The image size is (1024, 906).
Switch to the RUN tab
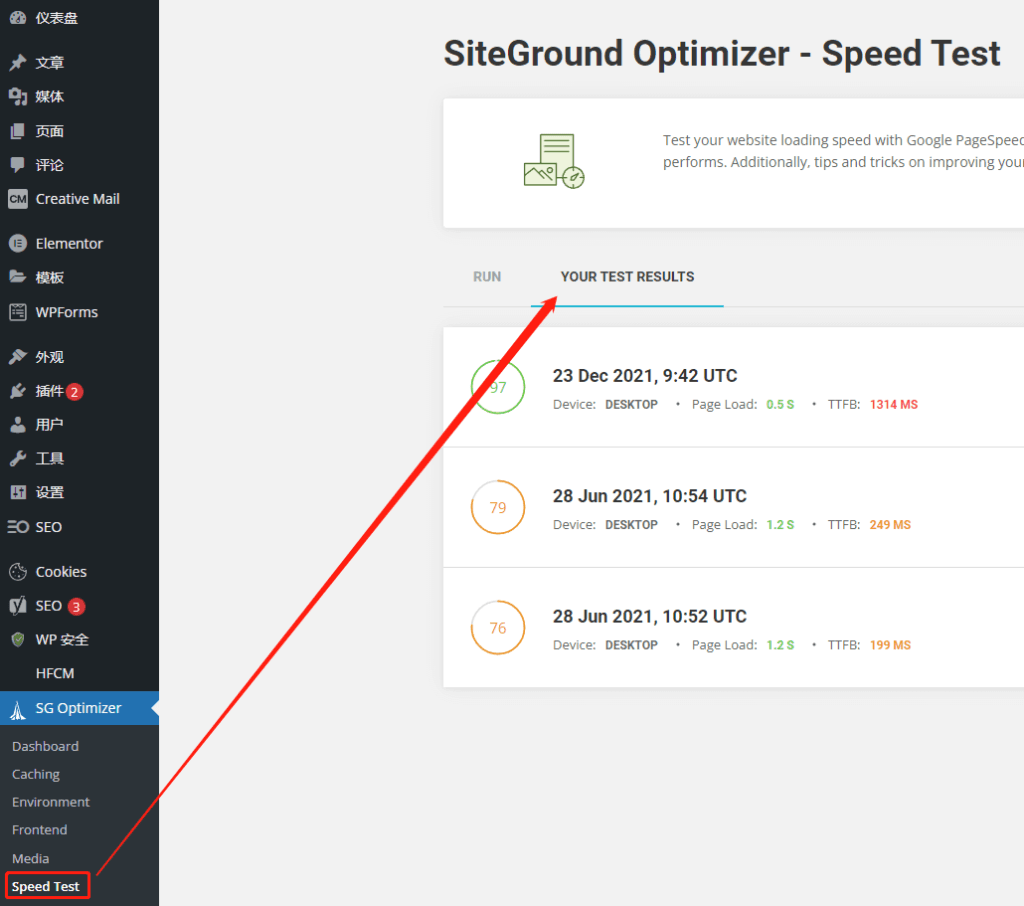[x=487, y=277]
